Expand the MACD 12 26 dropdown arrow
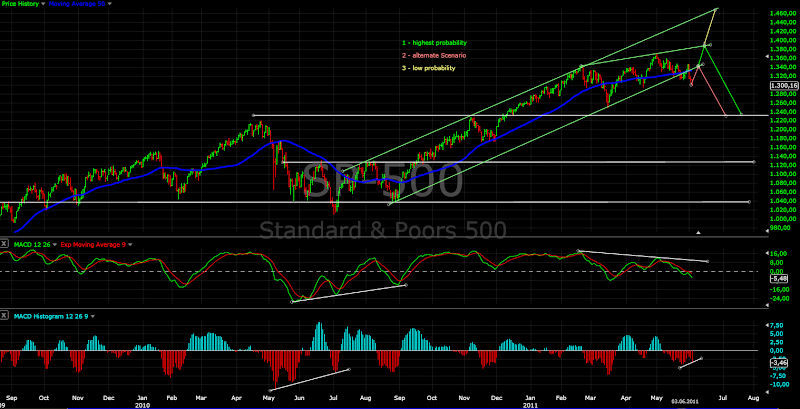This screenshot has width=800, height=409. coord(56,245)
